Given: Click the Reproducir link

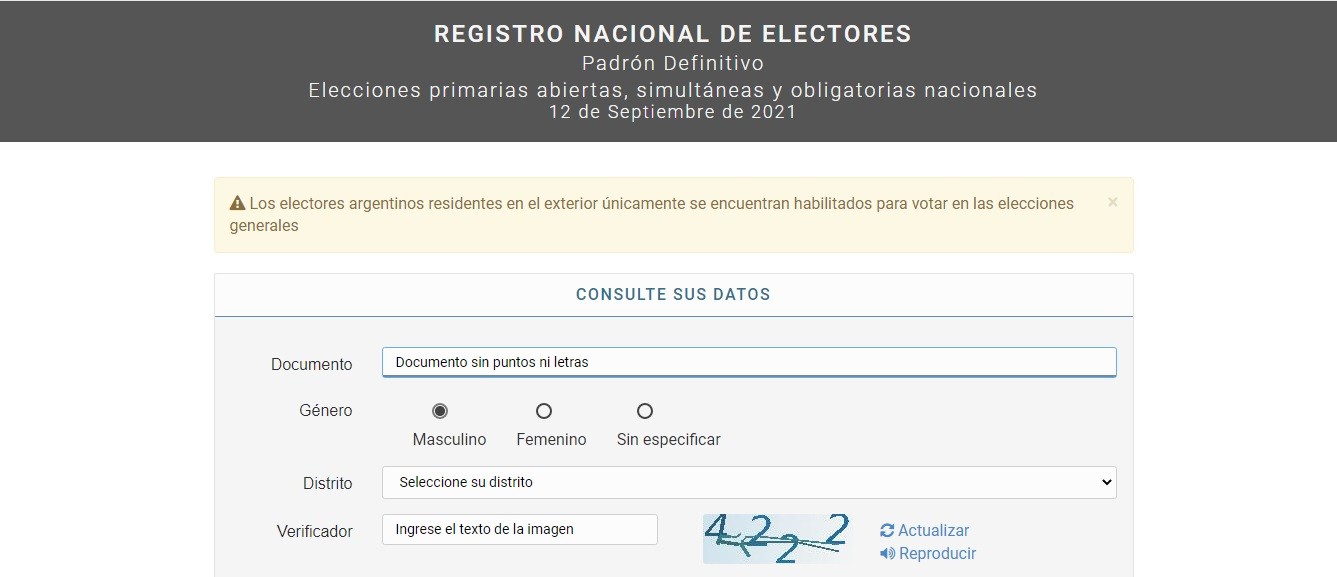Looking at the screenshot, I should point(936,553).
